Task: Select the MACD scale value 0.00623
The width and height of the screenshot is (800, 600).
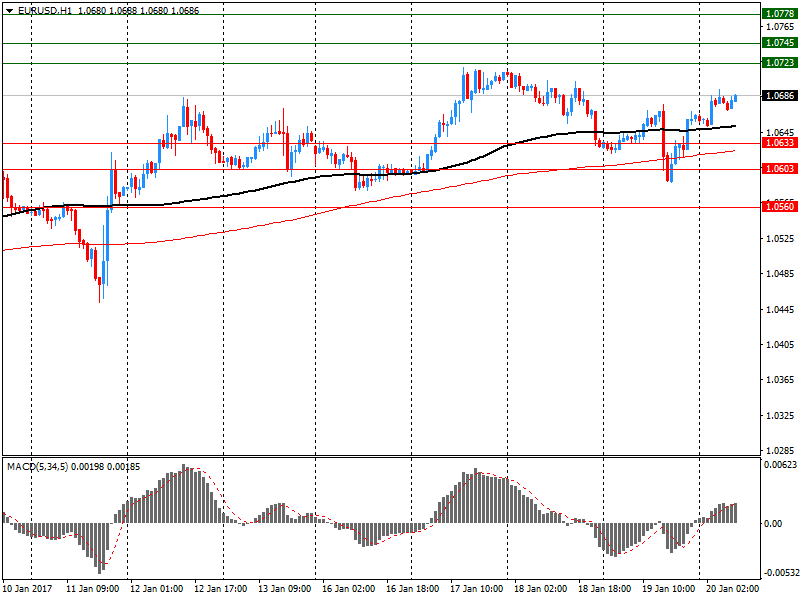Action: (x=780, y=465)
